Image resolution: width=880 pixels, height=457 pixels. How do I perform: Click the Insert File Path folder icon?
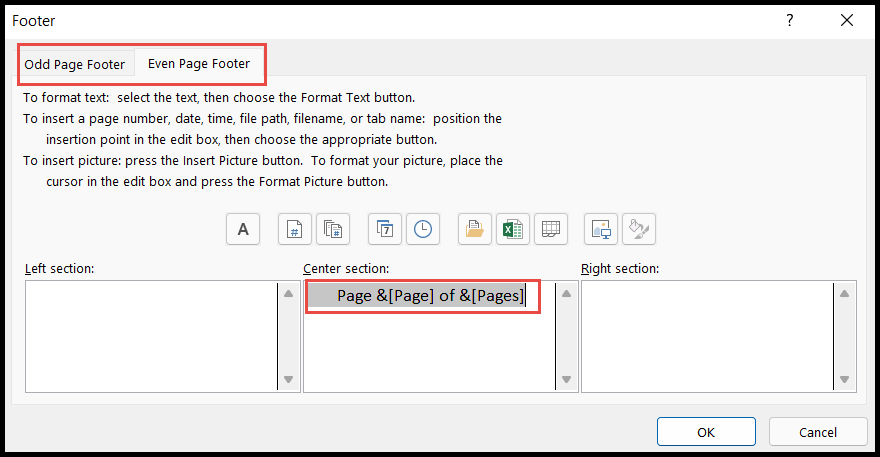point(475,229)
